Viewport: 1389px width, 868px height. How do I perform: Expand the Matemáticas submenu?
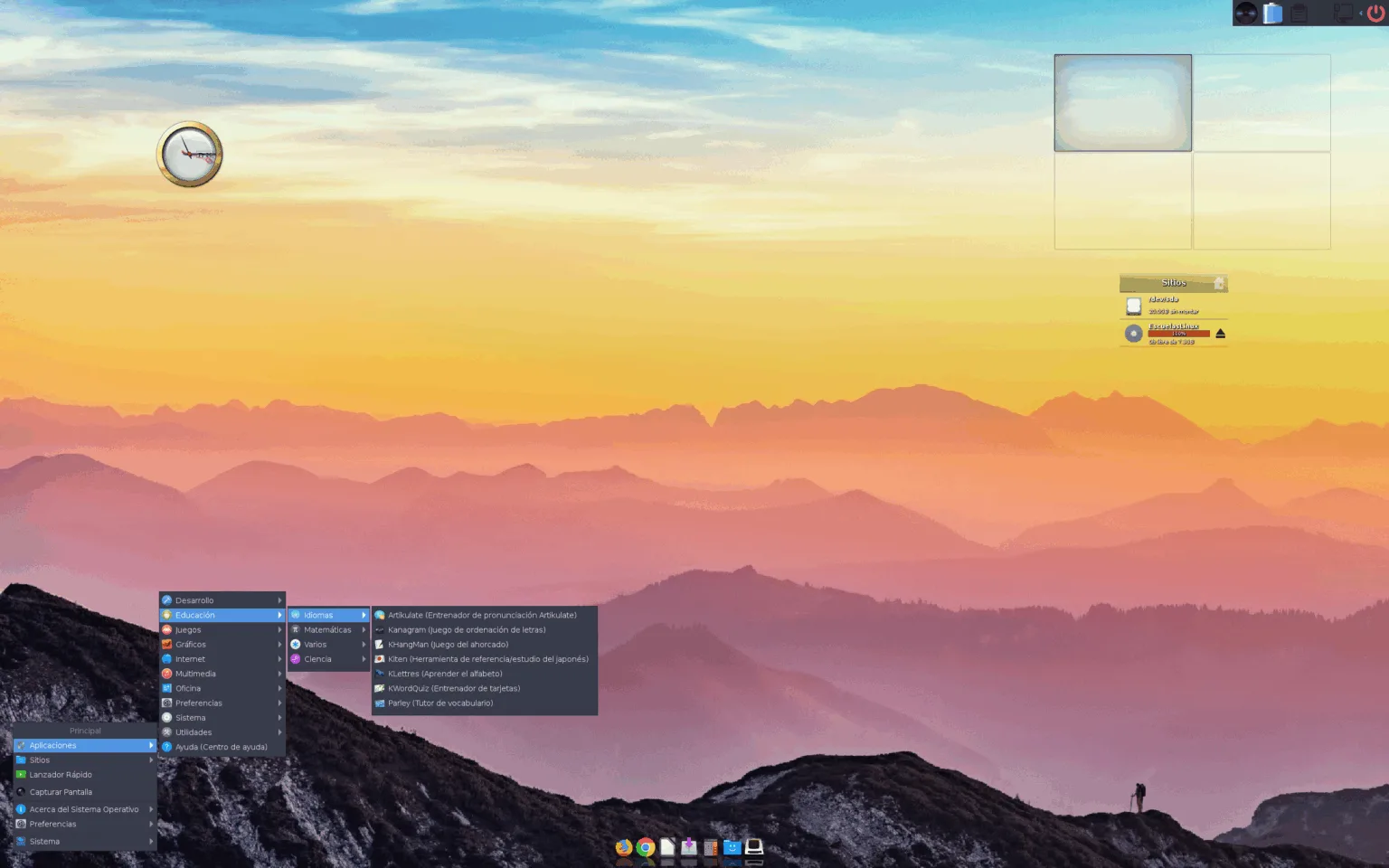(x=327, y=629)
